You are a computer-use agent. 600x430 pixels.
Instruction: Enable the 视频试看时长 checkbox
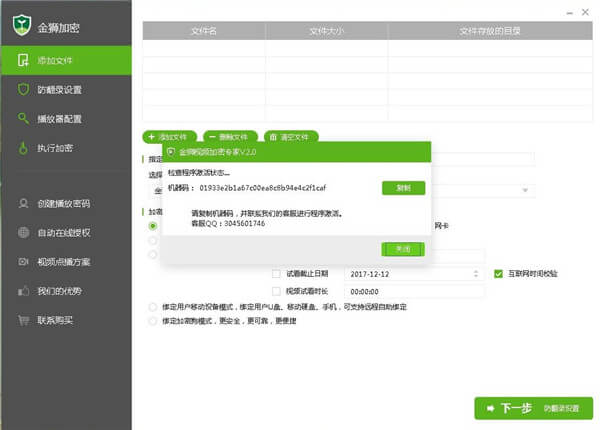click(276, 291)
